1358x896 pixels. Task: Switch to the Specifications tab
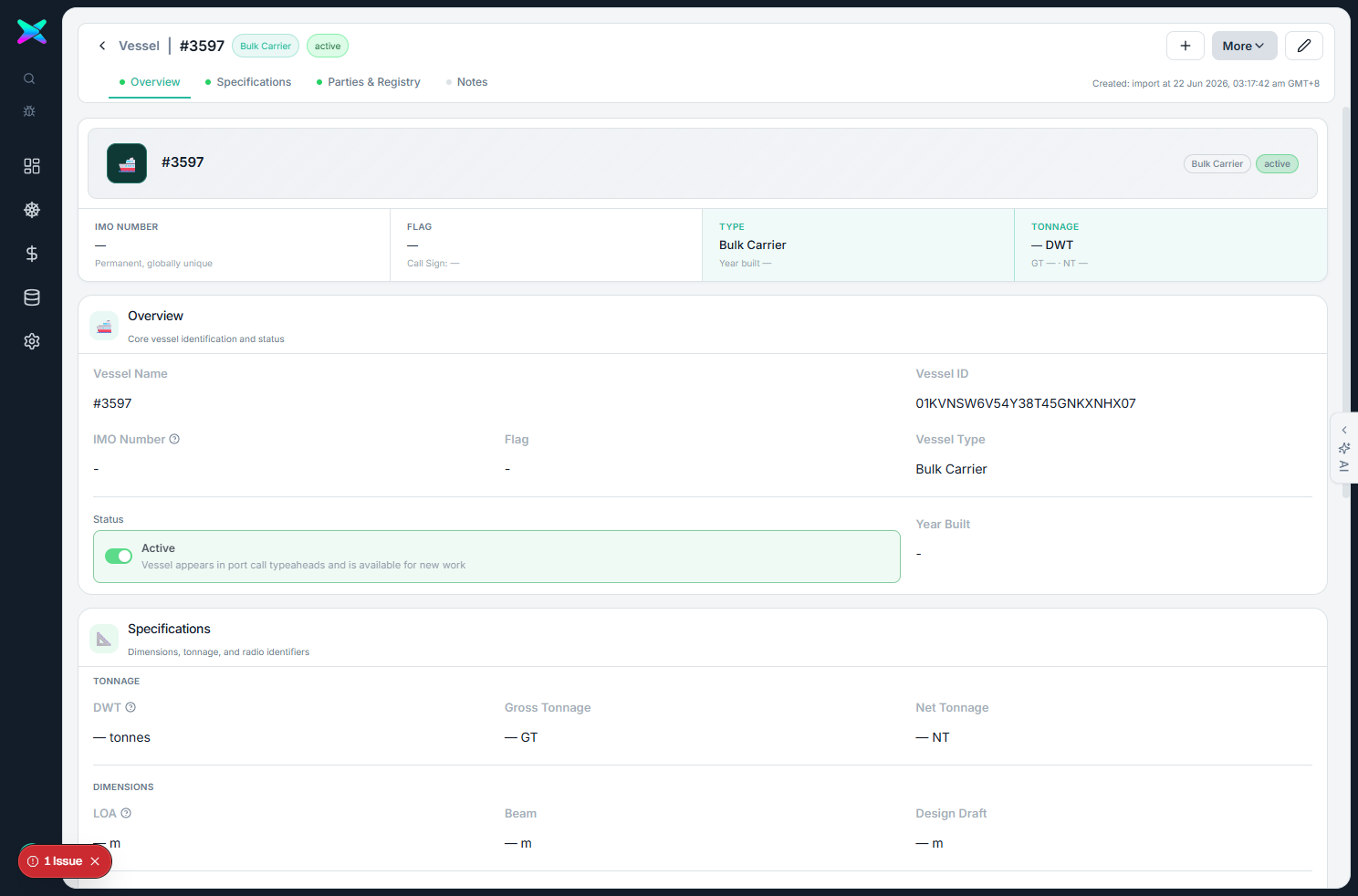[x=248, y=82]
